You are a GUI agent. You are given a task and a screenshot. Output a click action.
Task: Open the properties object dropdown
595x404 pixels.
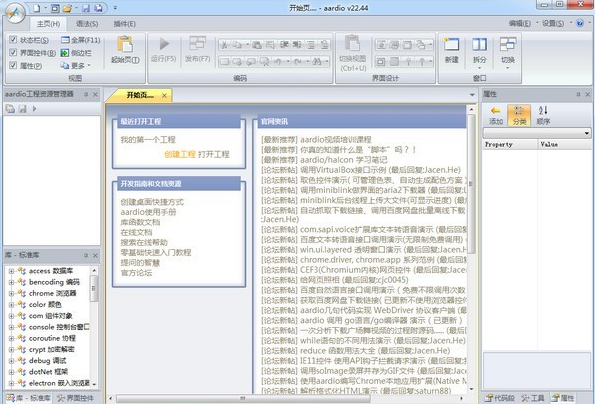point(537,133)
